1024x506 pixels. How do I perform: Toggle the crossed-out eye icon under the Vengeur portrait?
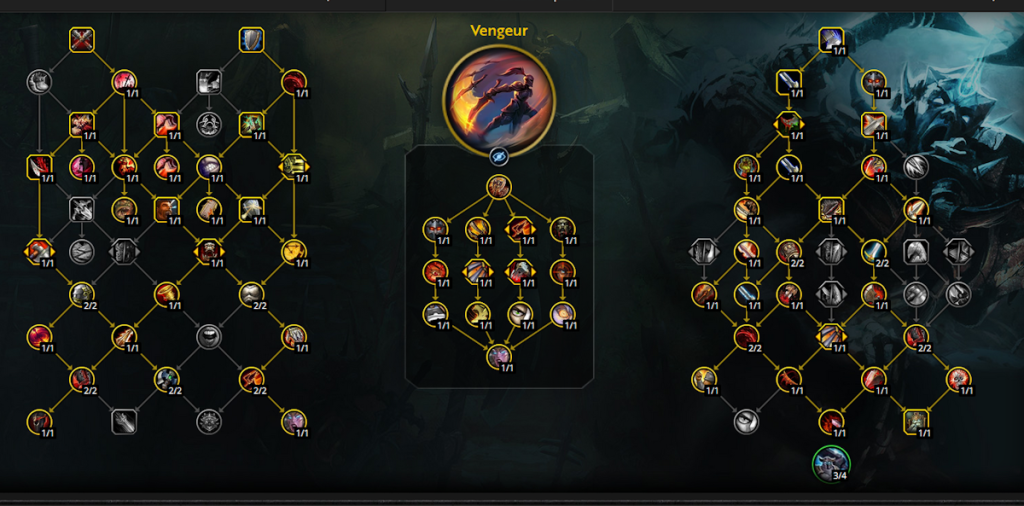tap(499, 157)
